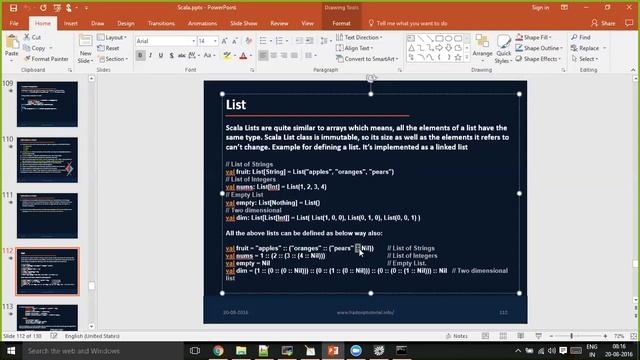The width and height of the screenshot is (640, 360).
Task: Toggle Underline formatting
Action: [161, 56]
